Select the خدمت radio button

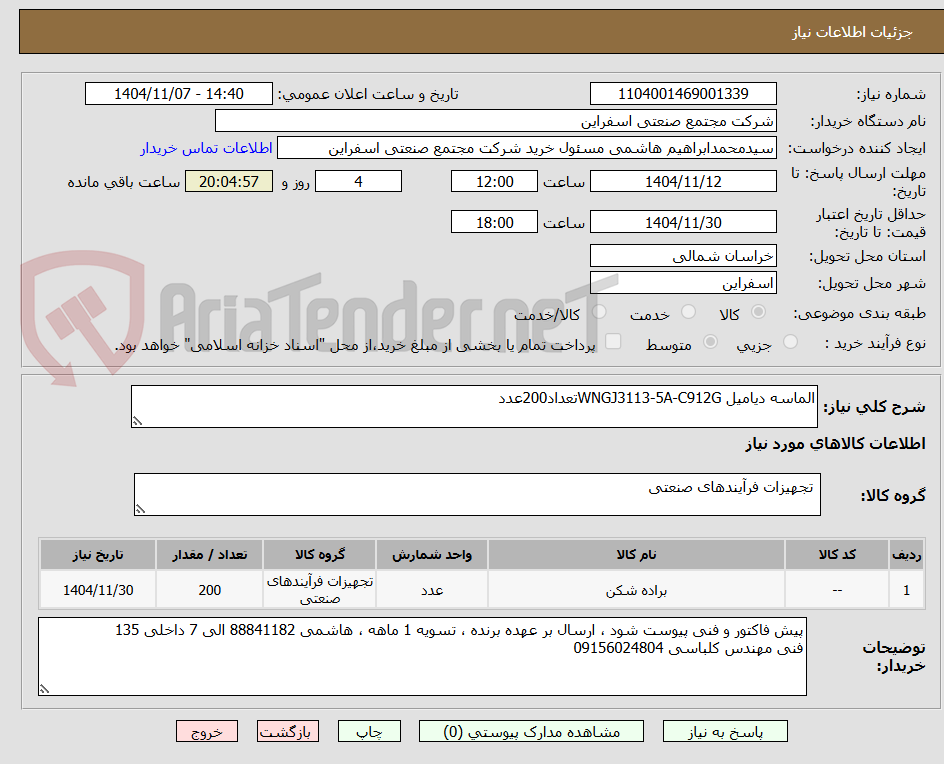click(688, 312)
